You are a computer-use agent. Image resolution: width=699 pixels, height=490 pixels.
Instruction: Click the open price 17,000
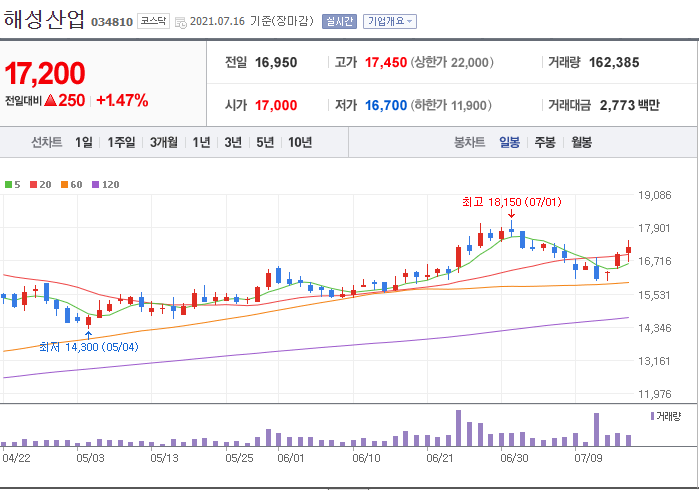coord(275,105)
